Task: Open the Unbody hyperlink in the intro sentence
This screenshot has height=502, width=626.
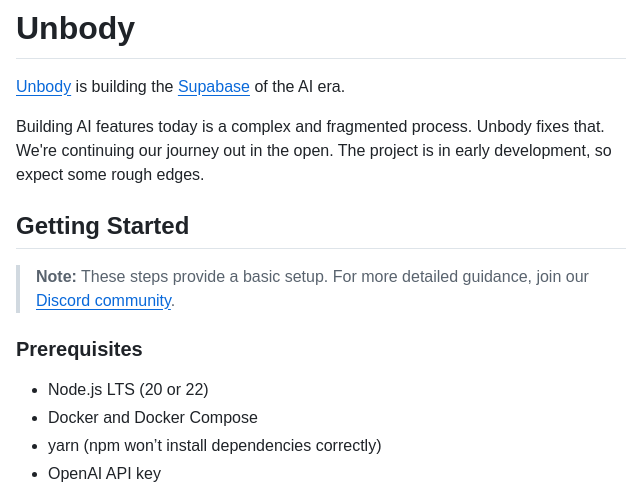Action: [43, 87]
